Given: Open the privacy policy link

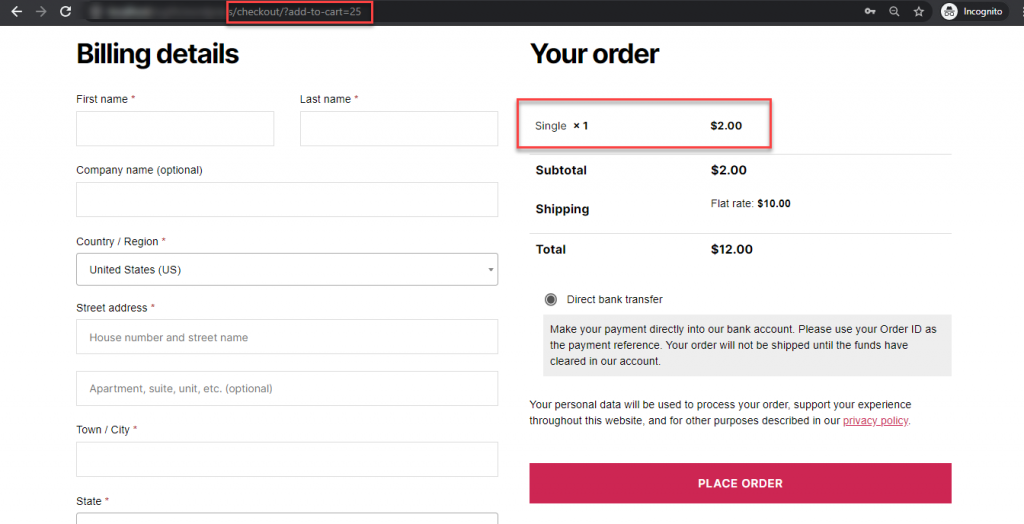Looking at the screenshot, I should (x=875, y=421).
